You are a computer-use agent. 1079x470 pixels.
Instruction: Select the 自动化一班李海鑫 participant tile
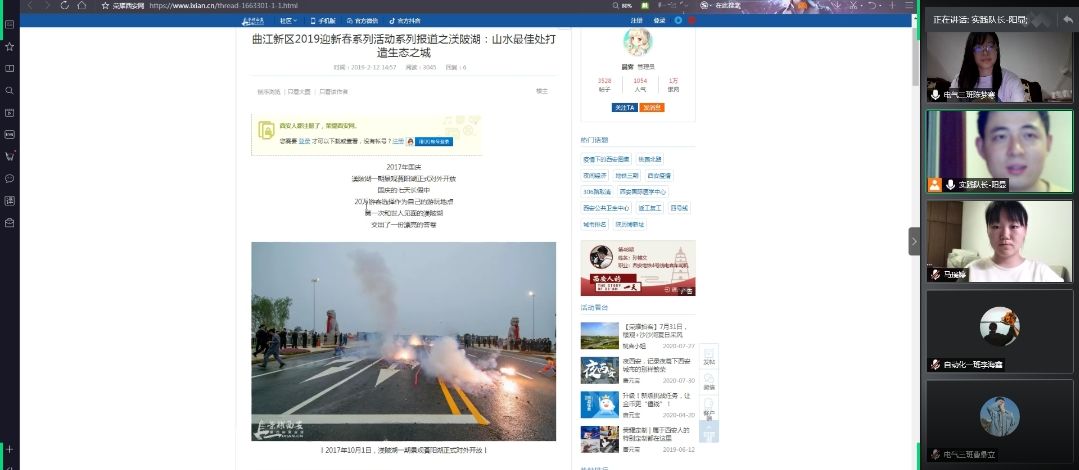(x=999, y=331)
